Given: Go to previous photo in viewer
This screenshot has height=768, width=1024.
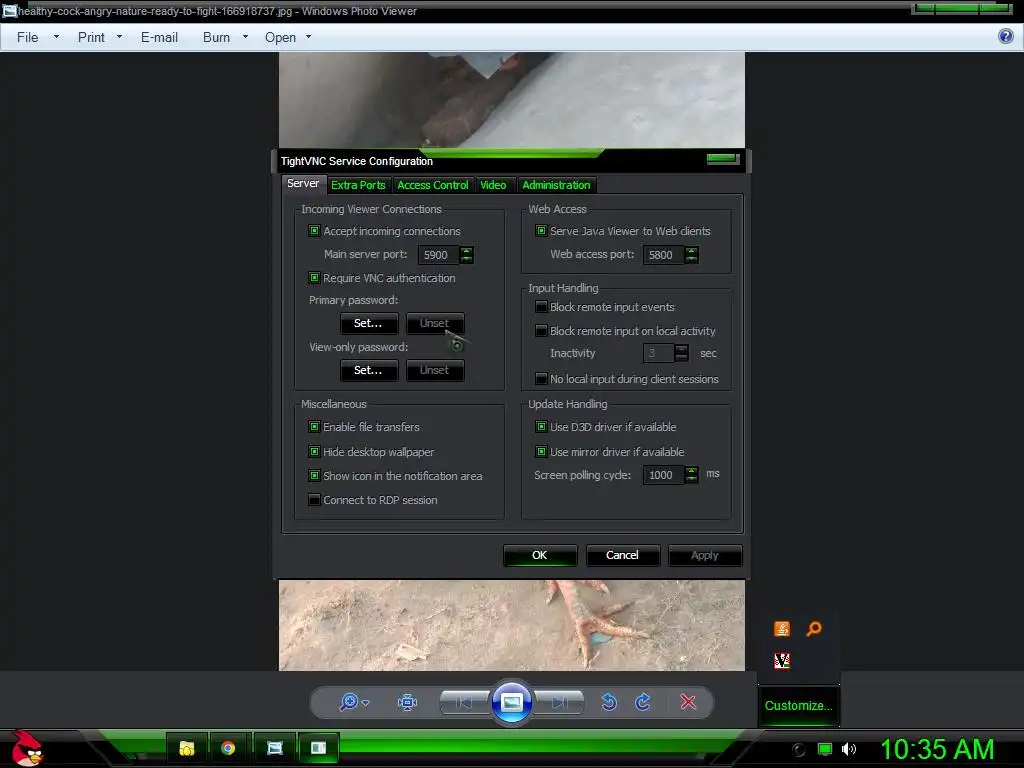Looking at the screenshot, I should point(465,703).
